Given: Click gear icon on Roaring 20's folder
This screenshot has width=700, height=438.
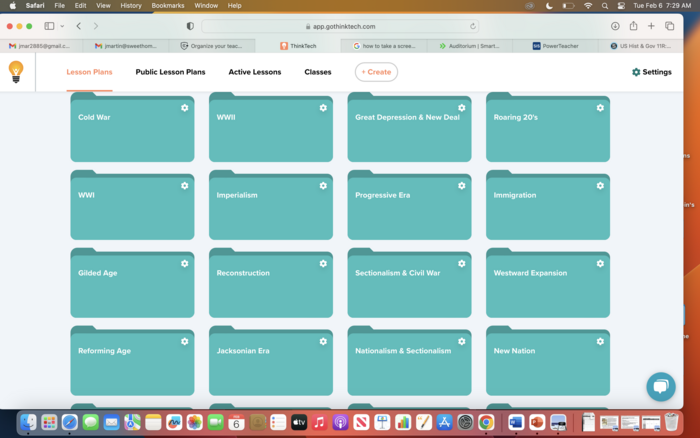Looking at the screenshot, I should click(600, 108).
